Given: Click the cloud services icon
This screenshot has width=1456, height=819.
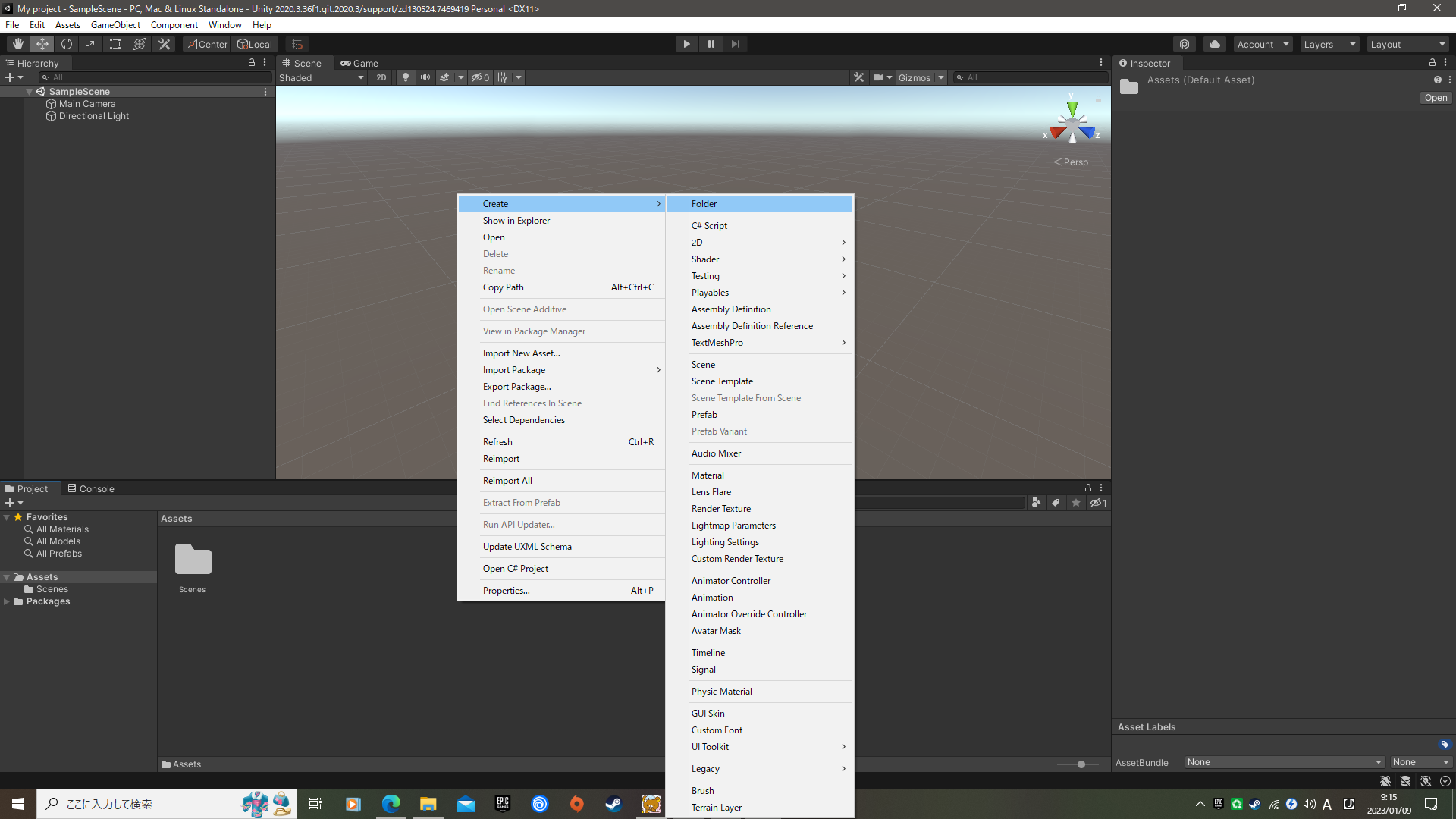Looking at the screenshot, I should pos(1215,44).
